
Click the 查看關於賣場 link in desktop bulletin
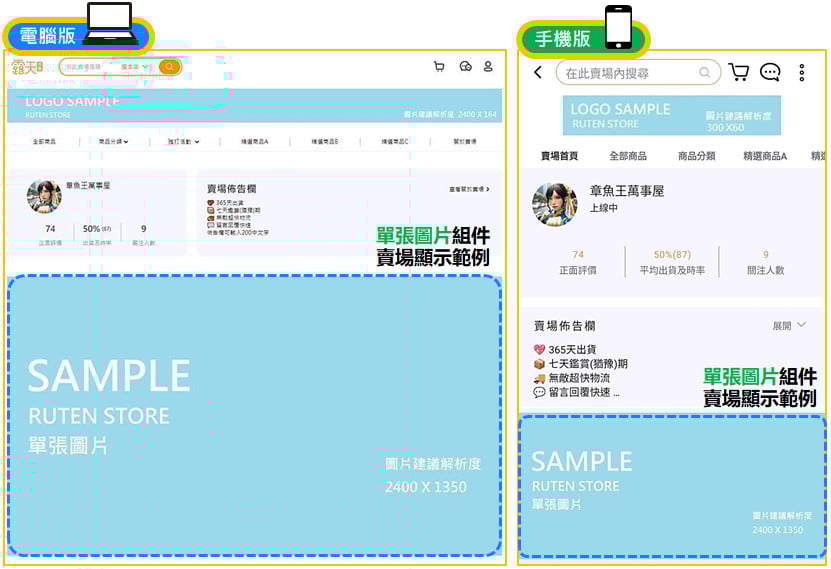tap(468, 188)
